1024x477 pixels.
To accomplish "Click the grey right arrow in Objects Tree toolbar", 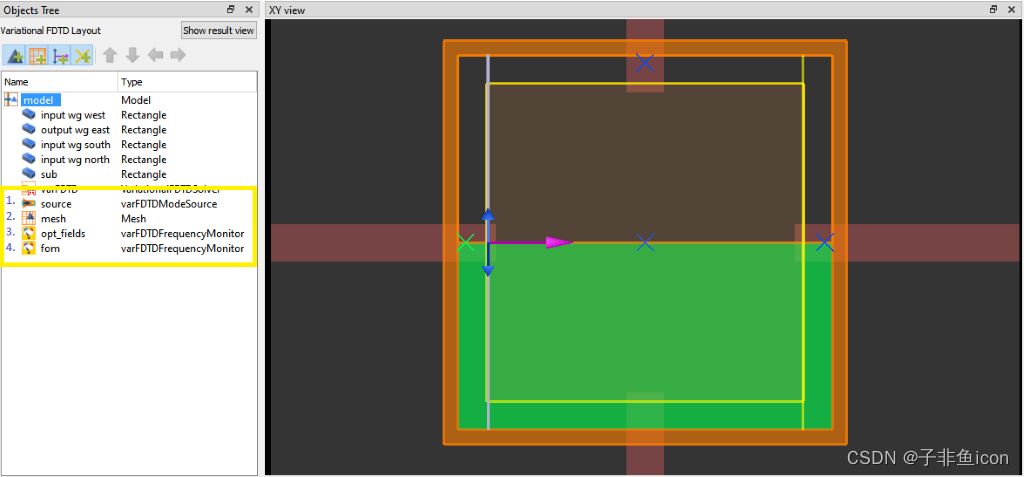I will (178, 56).
